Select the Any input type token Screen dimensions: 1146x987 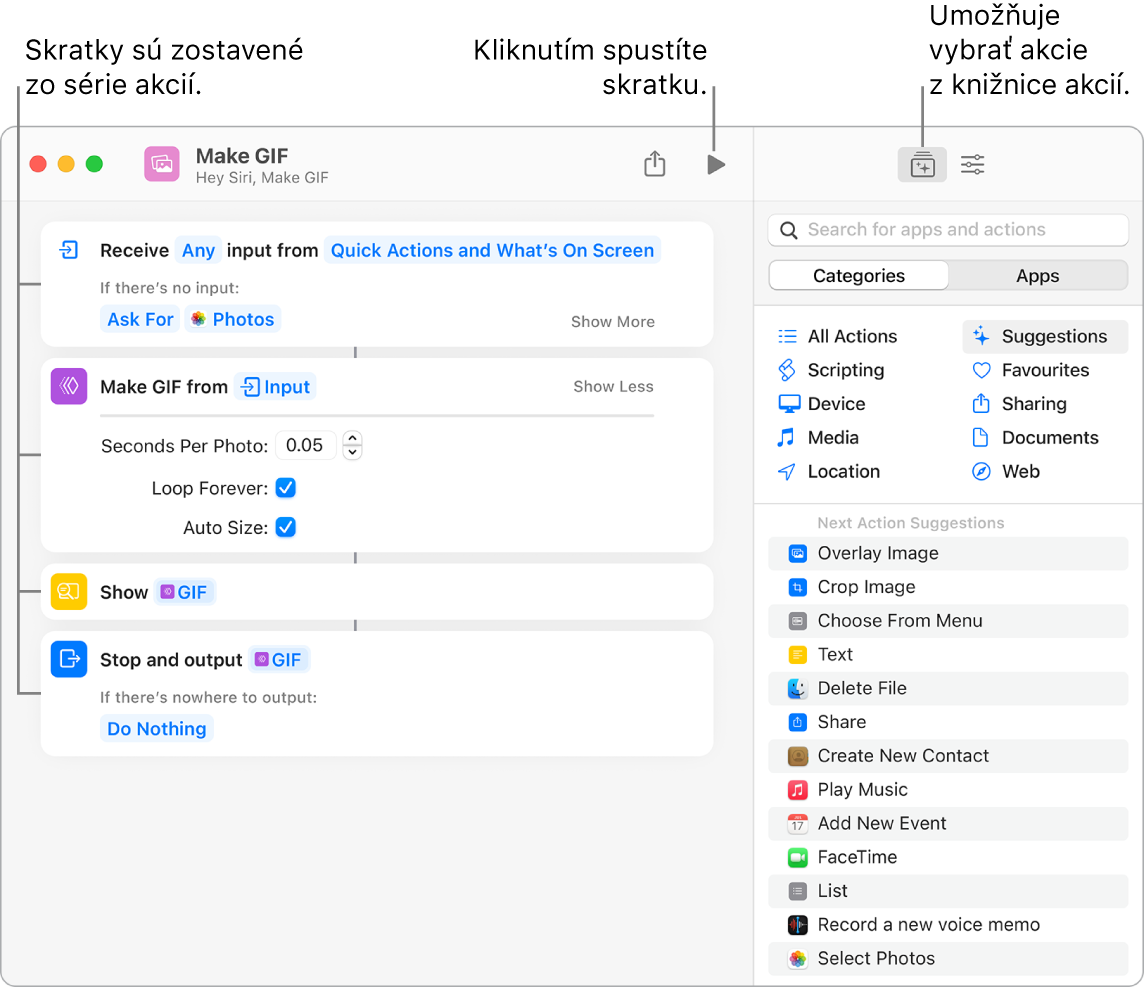click(x=198, y=251)
